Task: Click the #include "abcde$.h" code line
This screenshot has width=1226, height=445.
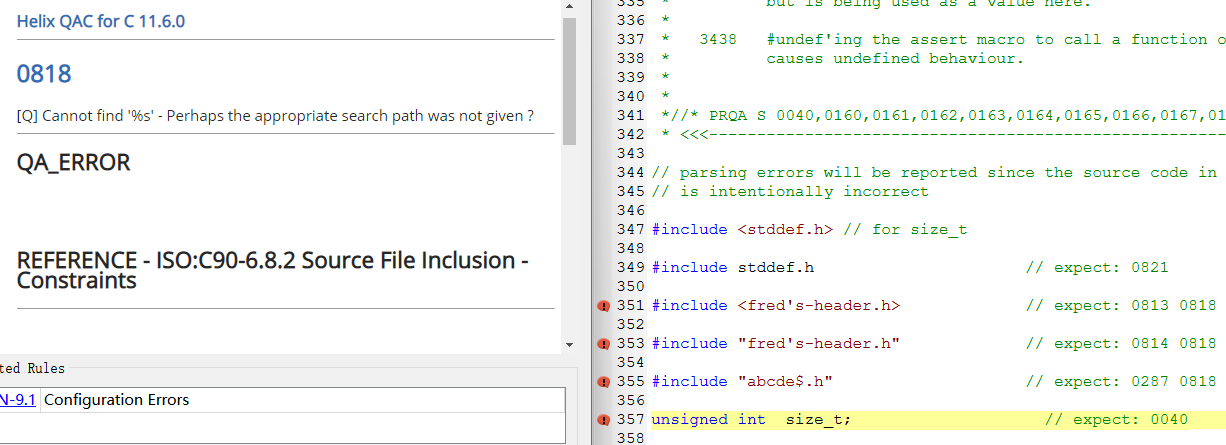Action: click(742, 382)
